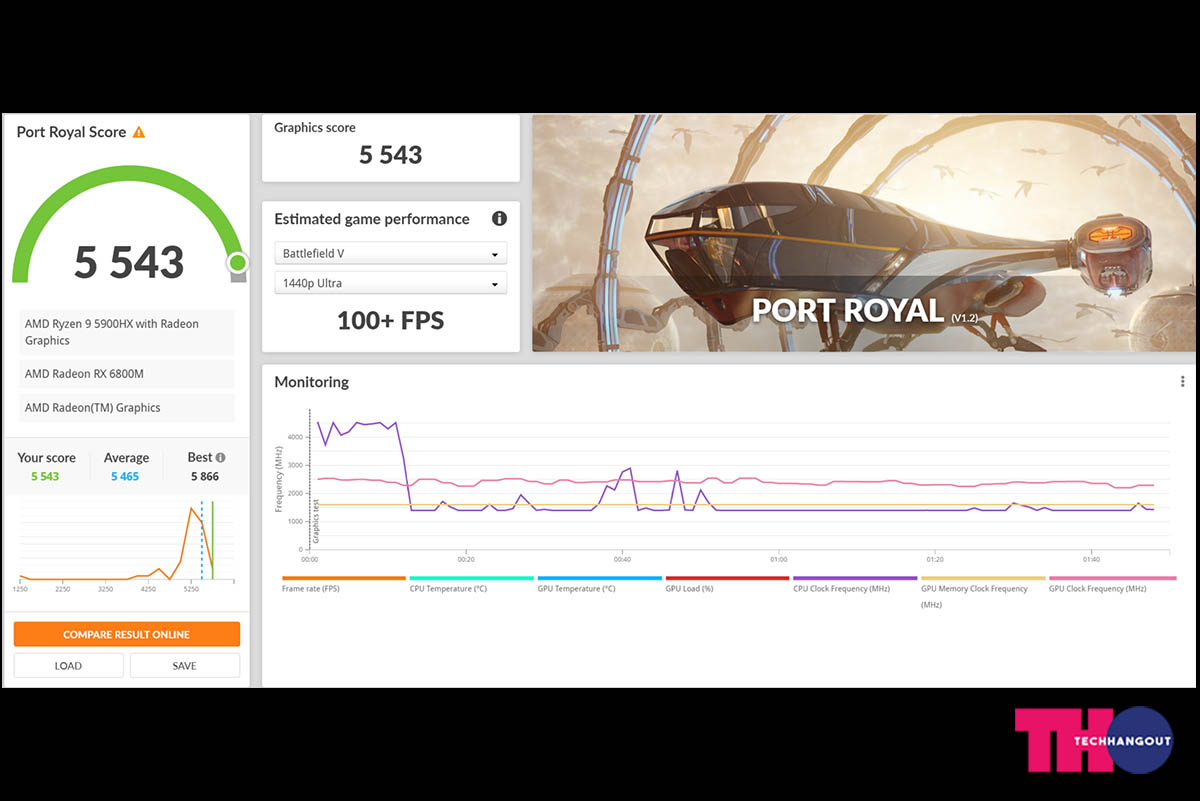Toggle the Frame rate (FPS) legend series
The width and height of the screenshot is (1200, 801).
(x=343, y=584)
